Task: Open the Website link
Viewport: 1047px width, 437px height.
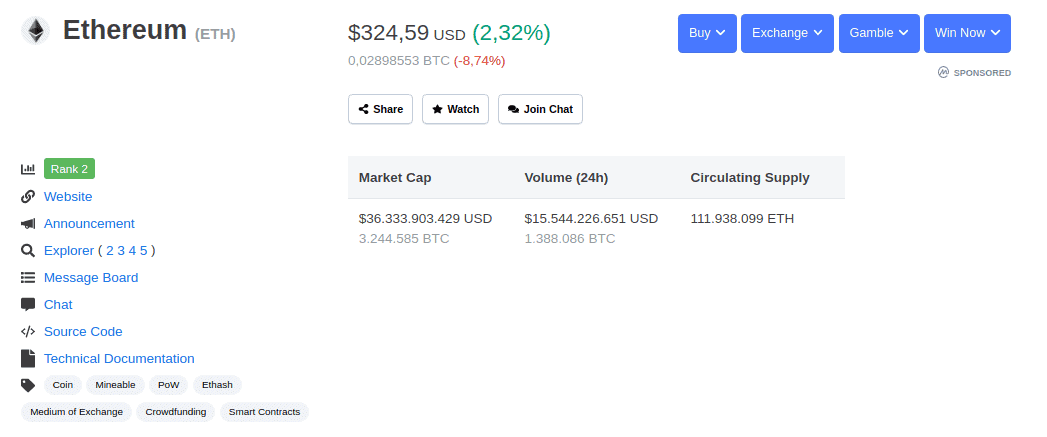Action: [68, 196]
